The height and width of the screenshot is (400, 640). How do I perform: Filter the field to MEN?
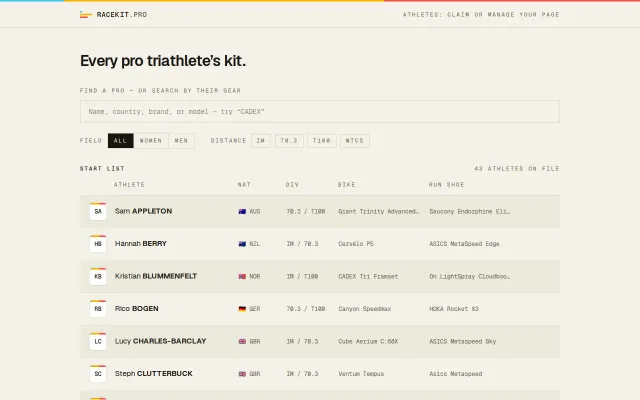(x=181, y=141)
